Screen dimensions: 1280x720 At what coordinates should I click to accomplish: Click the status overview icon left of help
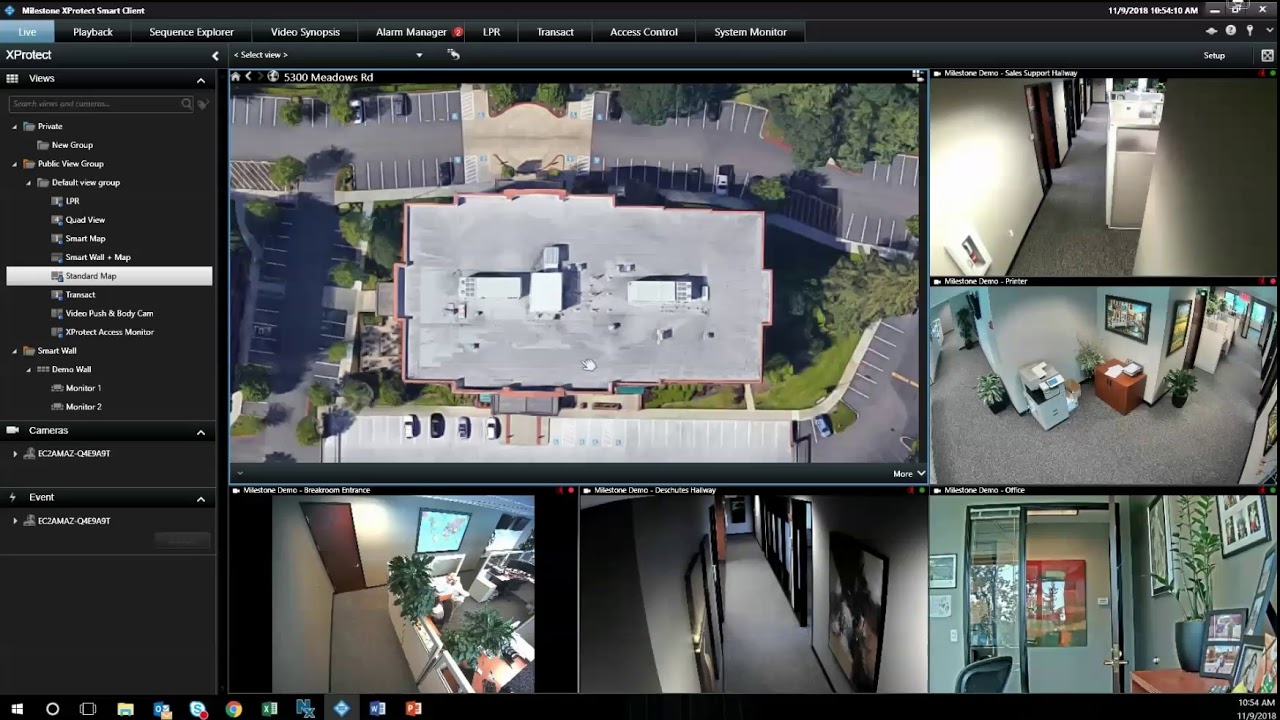tap(1213, 31)
